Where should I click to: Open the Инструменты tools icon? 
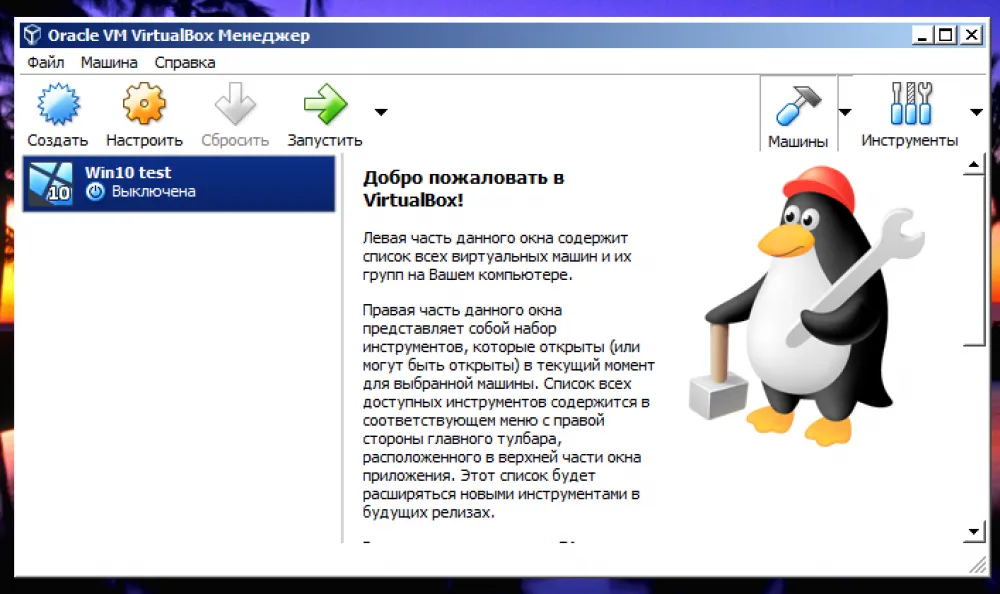[910, 104]
